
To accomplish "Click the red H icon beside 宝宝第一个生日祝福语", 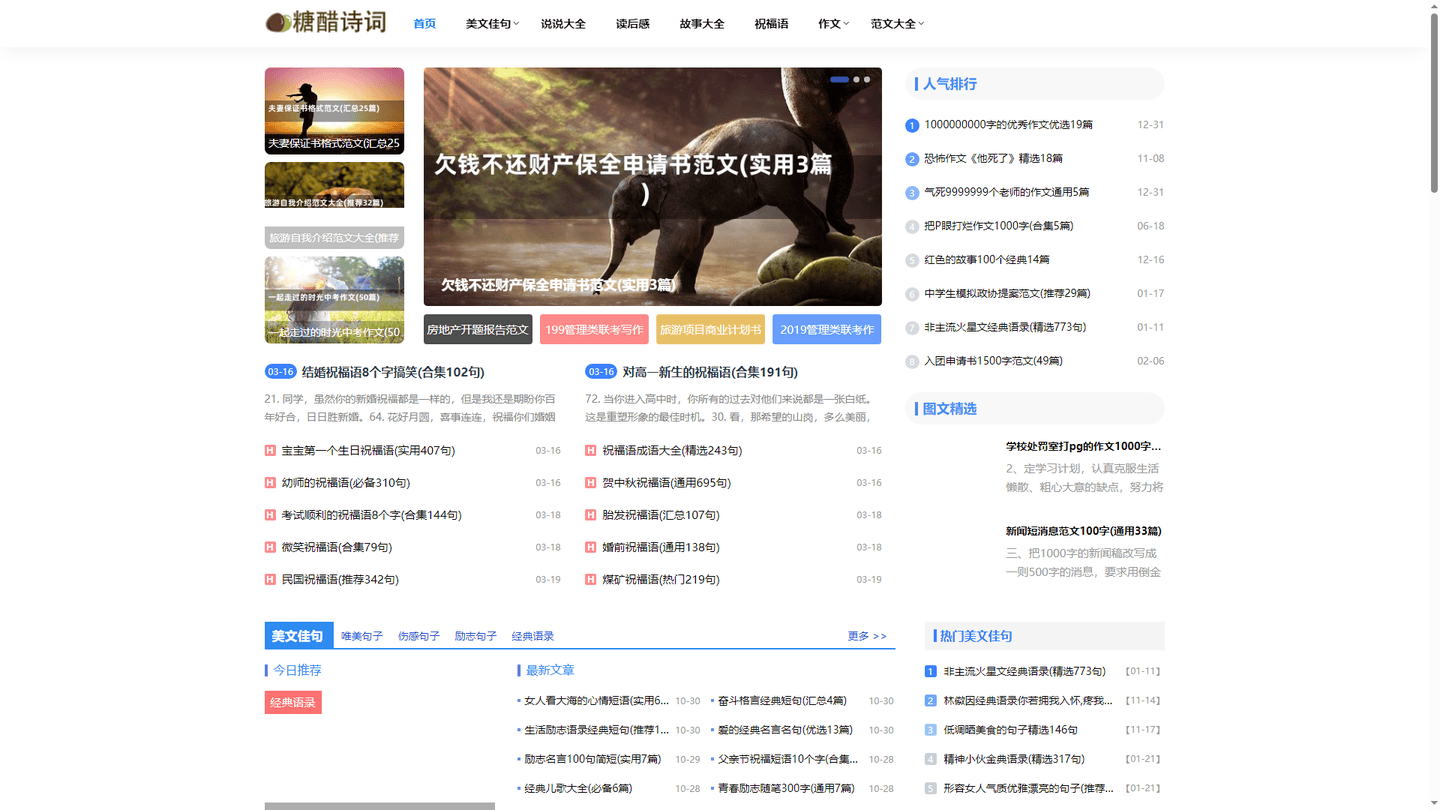I will tap(270, 451).
